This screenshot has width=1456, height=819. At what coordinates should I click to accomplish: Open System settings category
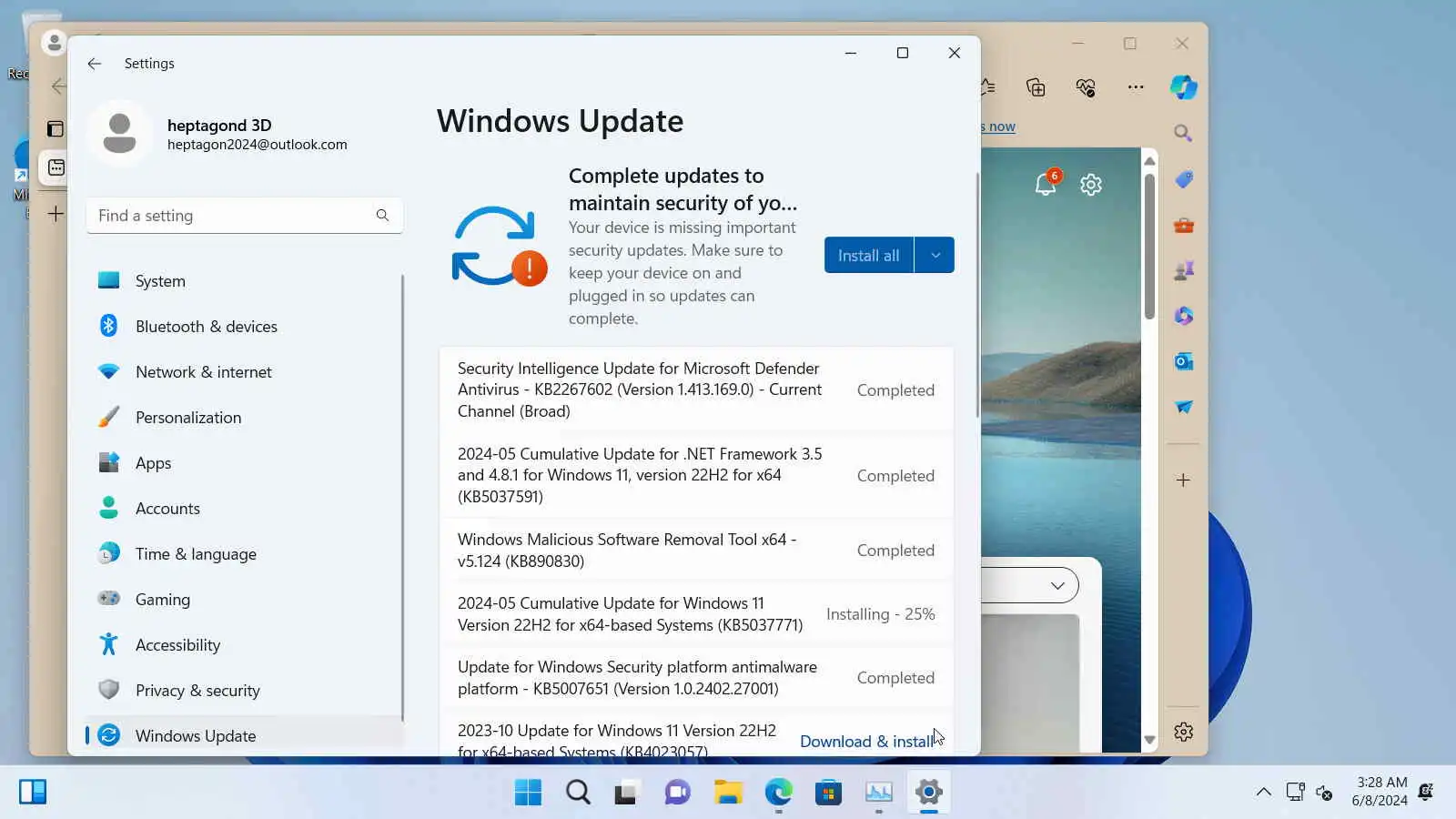pos(244,281)
